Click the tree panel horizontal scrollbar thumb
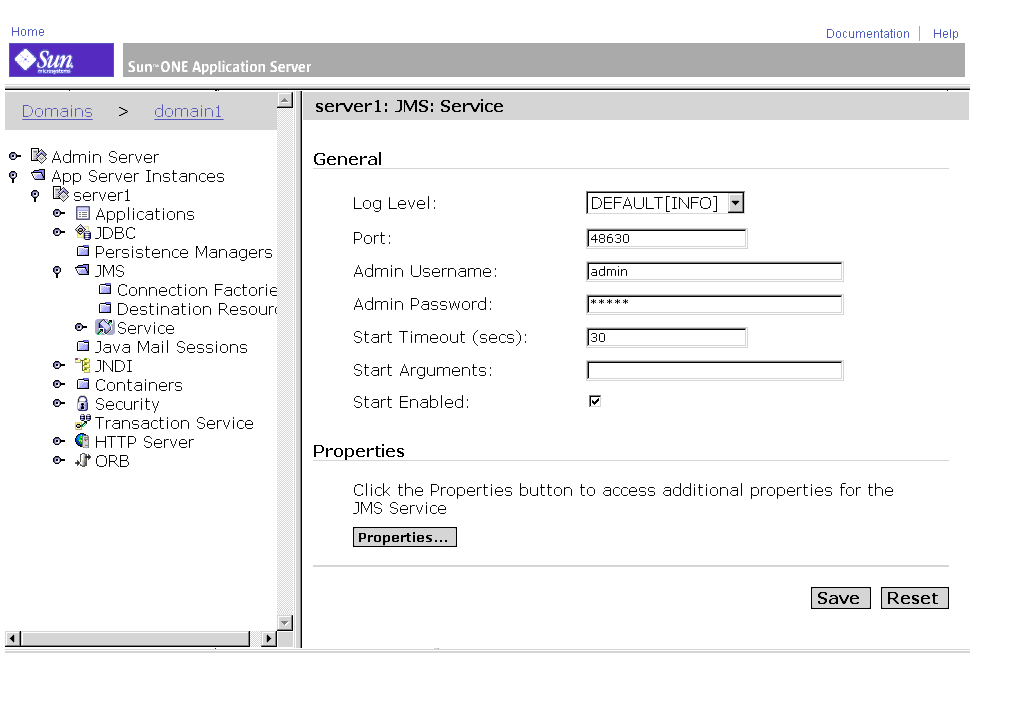The width and height of the screenshot is (1017, 717). 135,638
